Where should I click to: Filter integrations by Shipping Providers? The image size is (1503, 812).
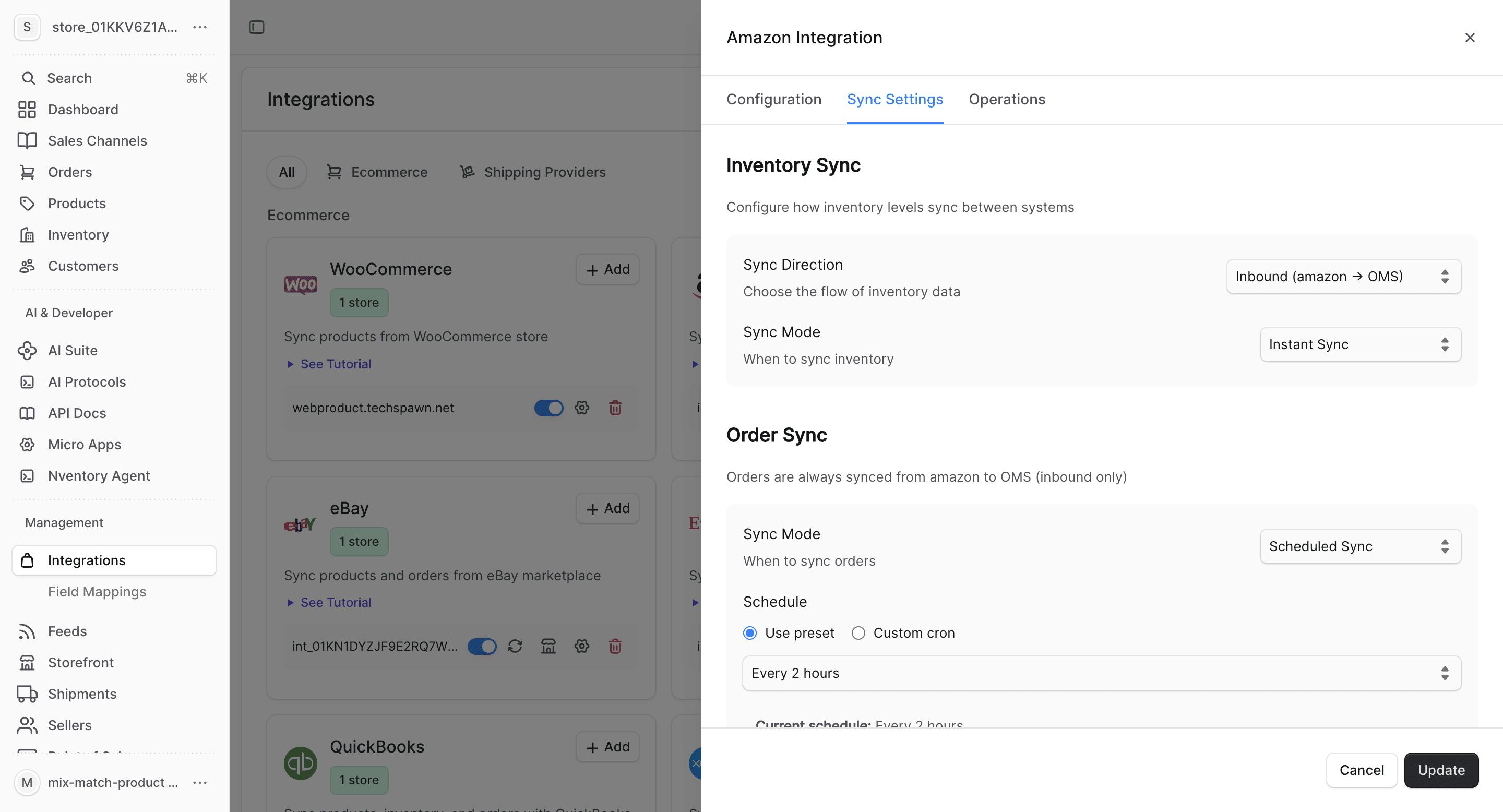532,172
